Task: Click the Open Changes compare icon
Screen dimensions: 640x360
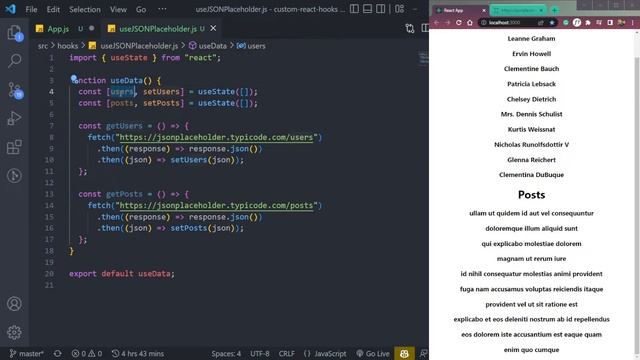Action: [410, 28]
